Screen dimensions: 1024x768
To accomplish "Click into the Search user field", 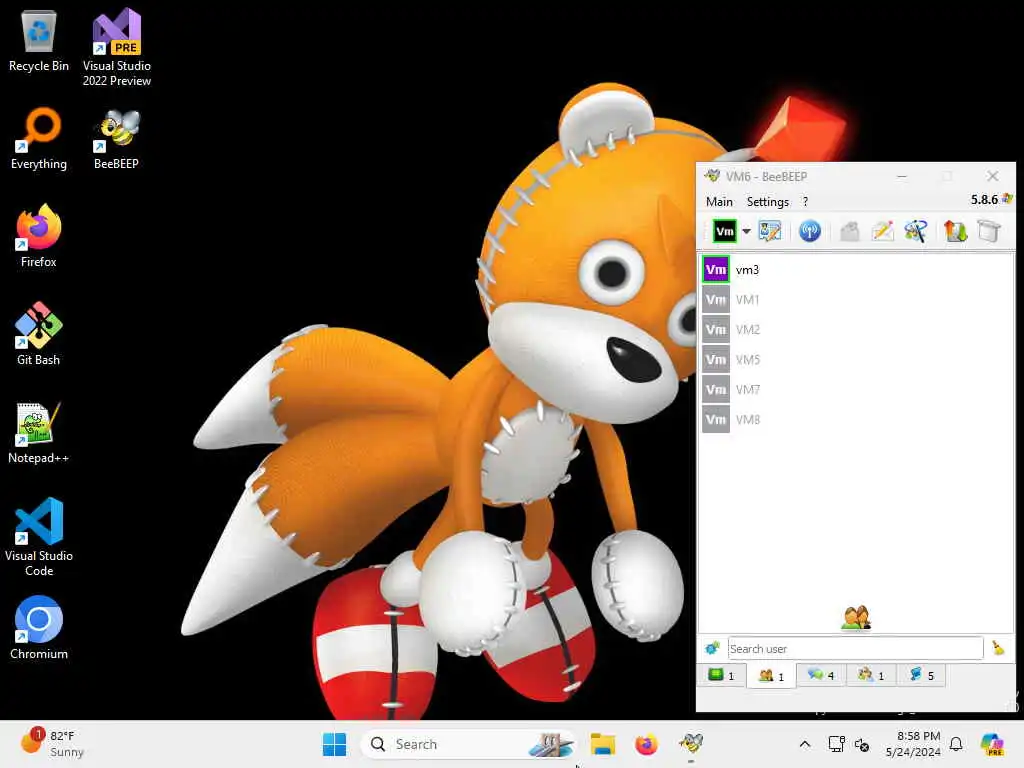I will tap(856, 648).
